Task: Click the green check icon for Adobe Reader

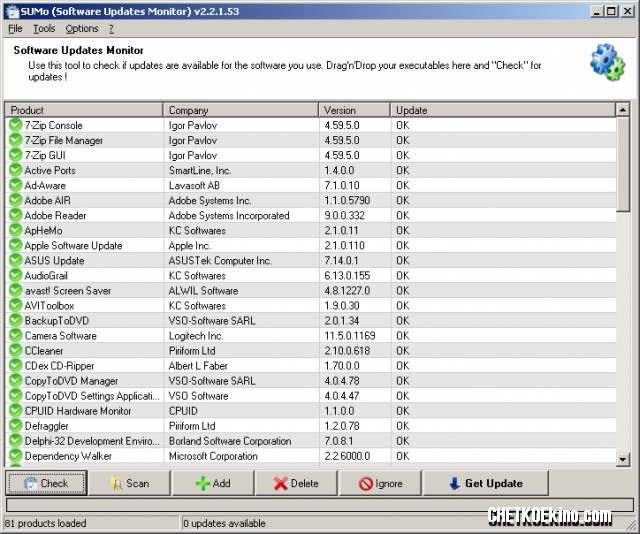Action: point(16,215)
